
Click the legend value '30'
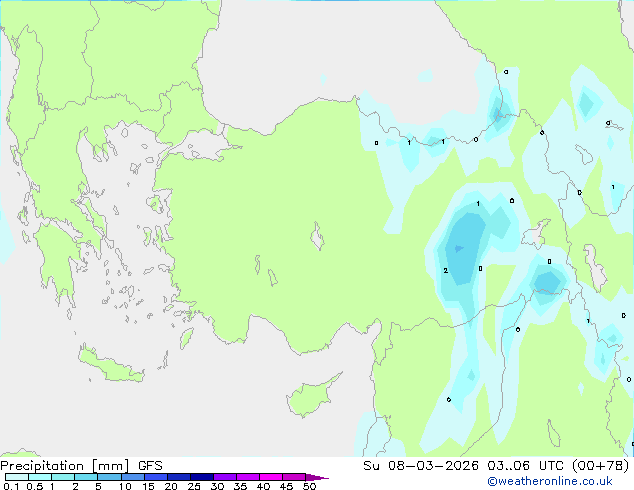pyautogui.click(x=217, y=486)
